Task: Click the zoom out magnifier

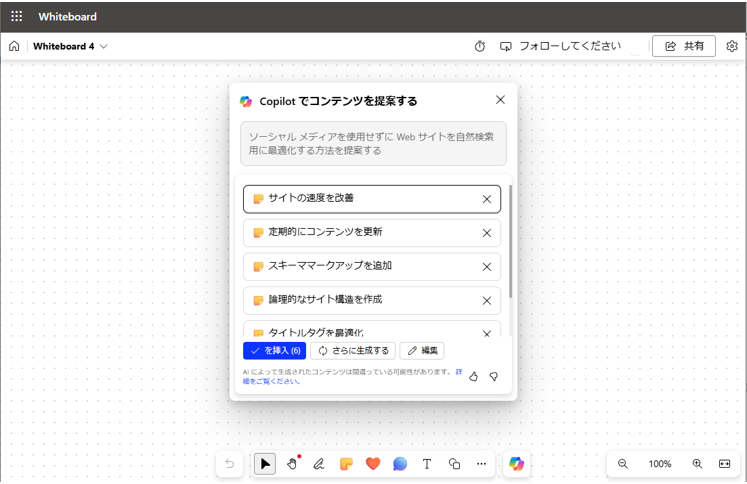Action: [623, 464]
